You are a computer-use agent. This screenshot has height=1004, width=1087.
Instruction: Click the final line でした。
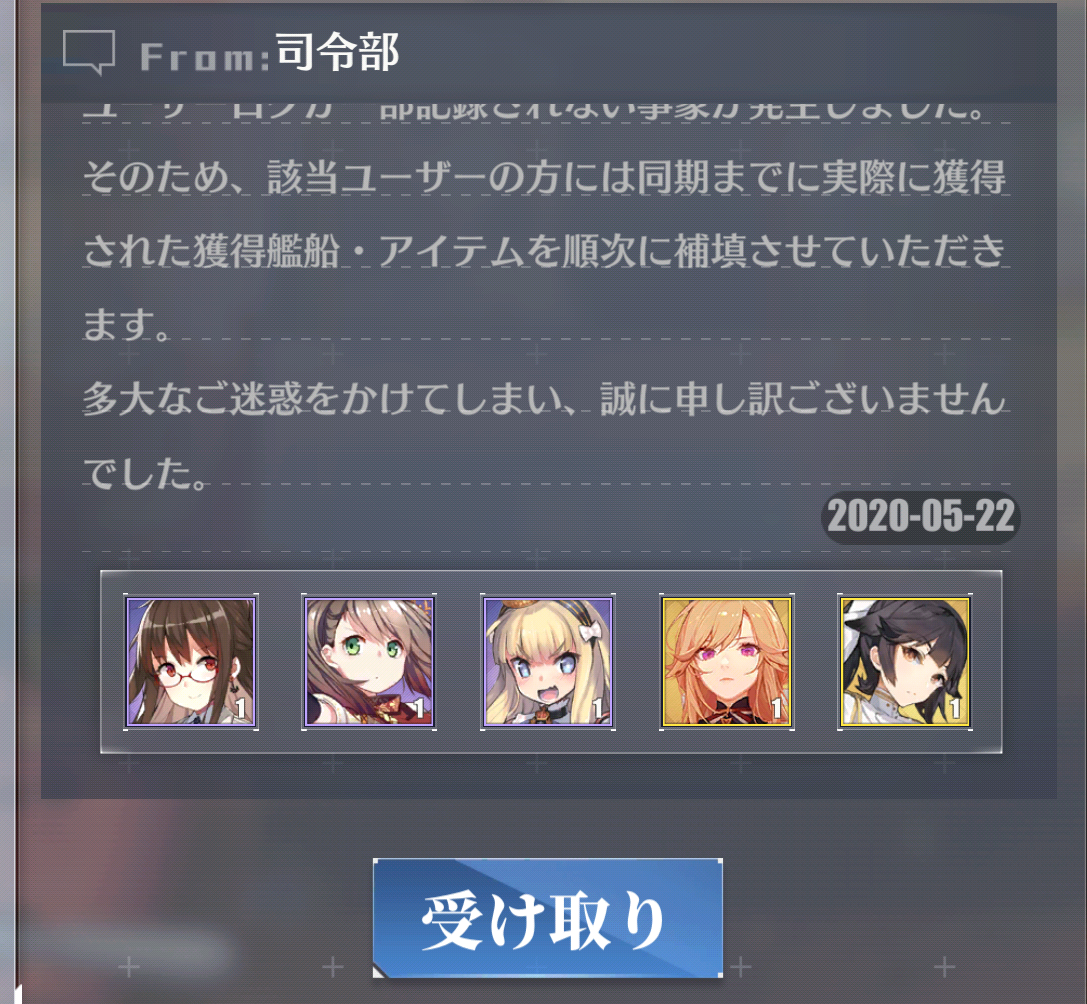pyautogui.click(x=145, y=473)
